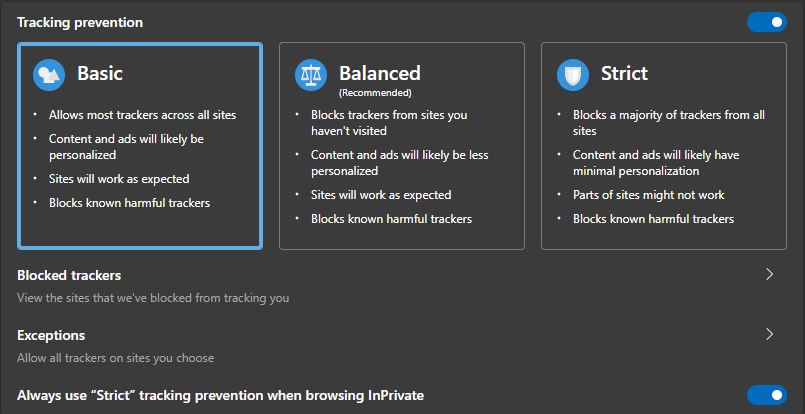Click 'Parts of sites might not work' text
The width and height of the screenshot is (805, 414).
click(x=648, y=195)
